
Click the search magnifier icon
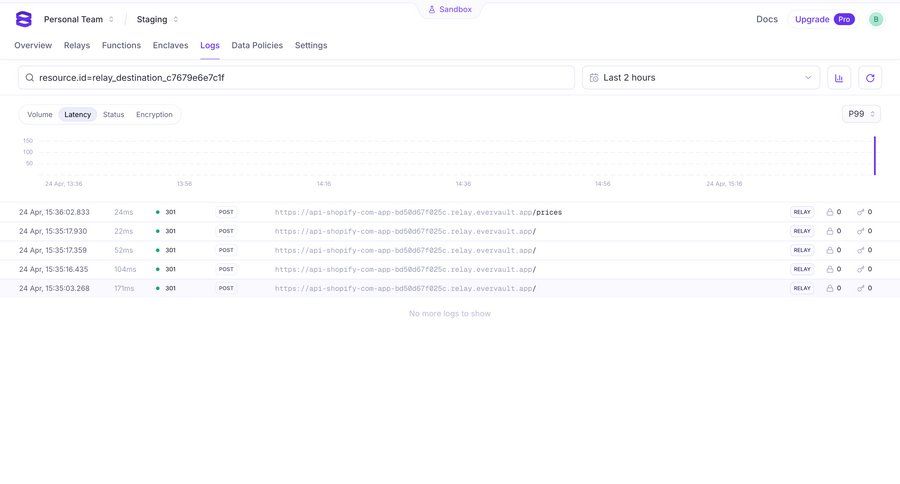pos(30,78)
